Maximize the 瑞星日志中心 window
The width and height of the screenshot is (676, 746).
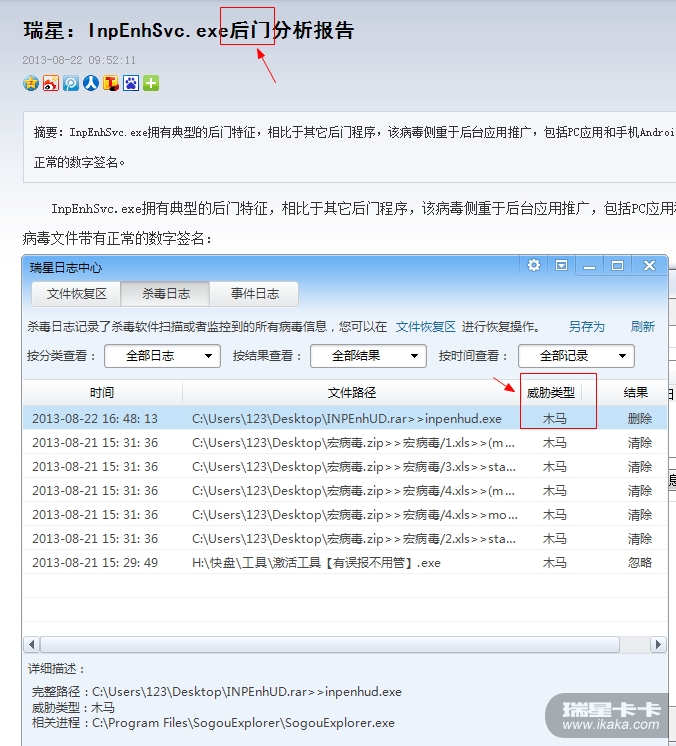tap(617, 265)
